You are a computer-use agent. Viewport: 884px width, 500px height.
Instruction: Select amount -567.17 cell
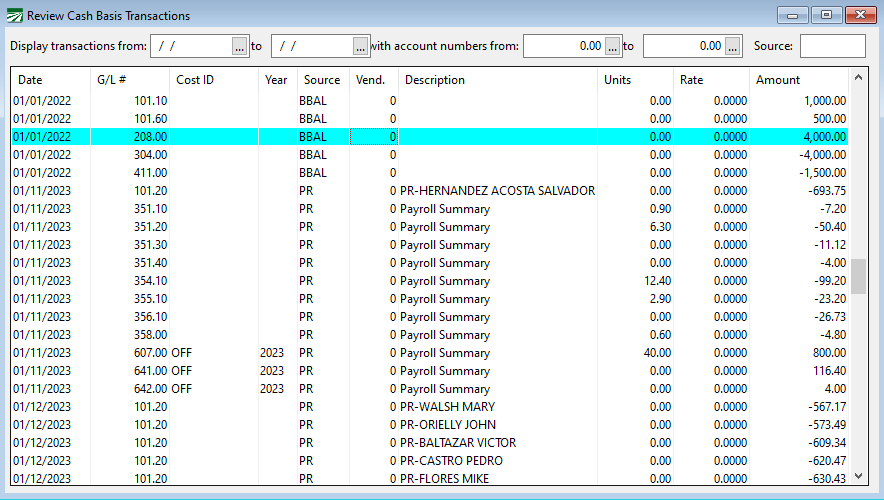799,407
